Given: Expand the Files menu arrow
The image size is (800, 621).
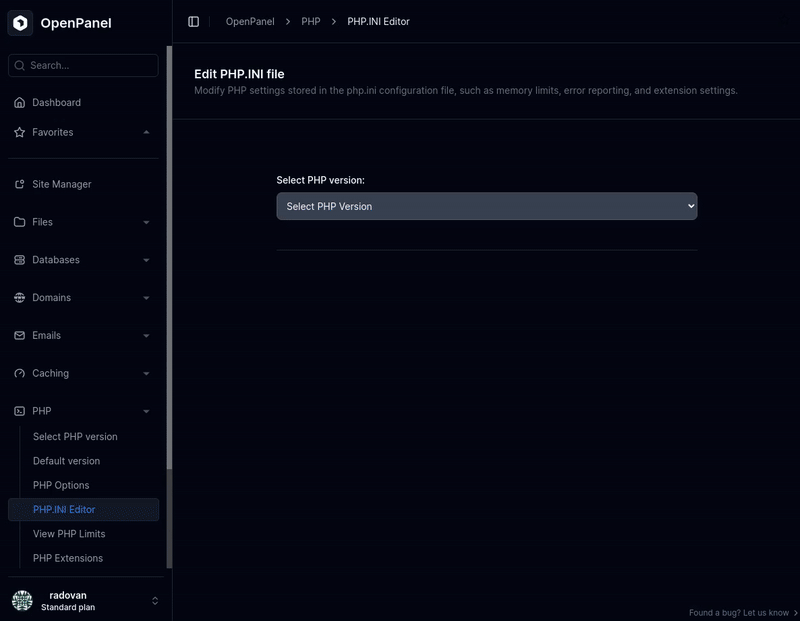Looking at the screenshot, I should (146, 222).
